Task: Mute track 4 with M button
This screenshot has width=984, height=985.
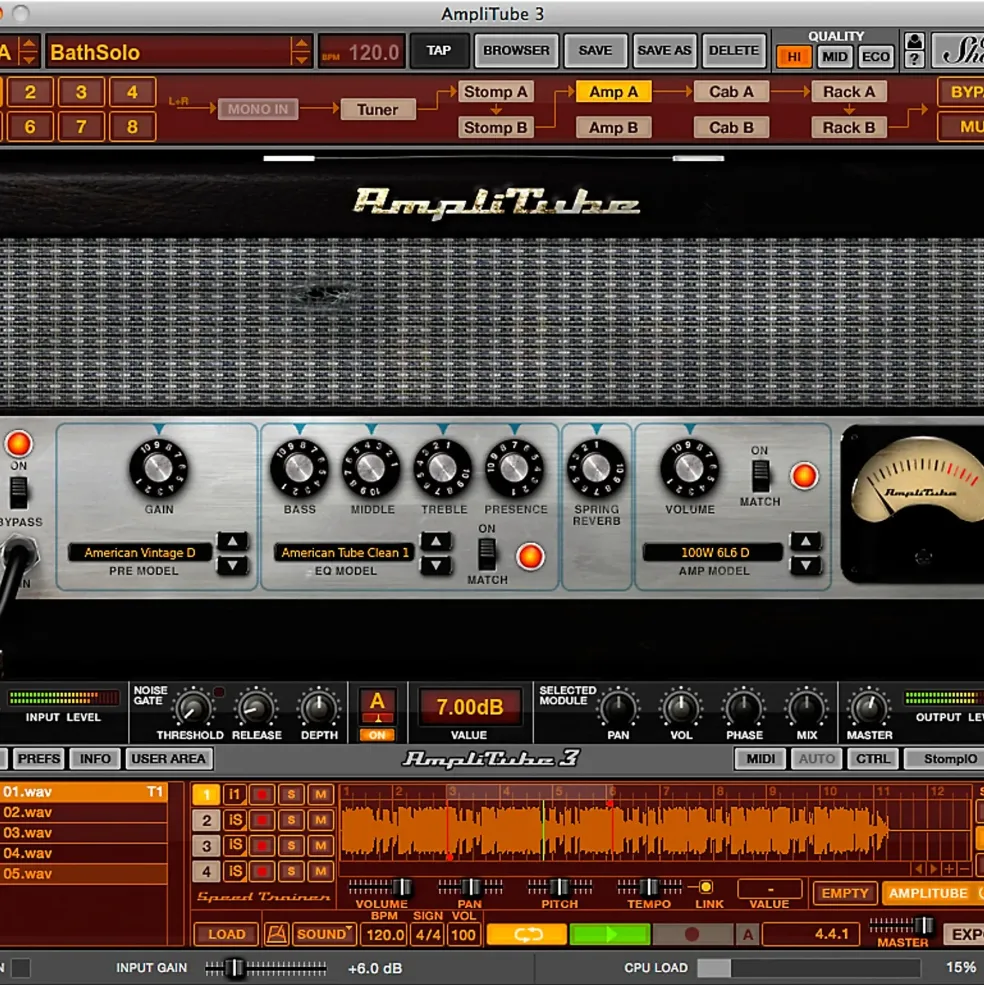Action: (x=320, y=871)
